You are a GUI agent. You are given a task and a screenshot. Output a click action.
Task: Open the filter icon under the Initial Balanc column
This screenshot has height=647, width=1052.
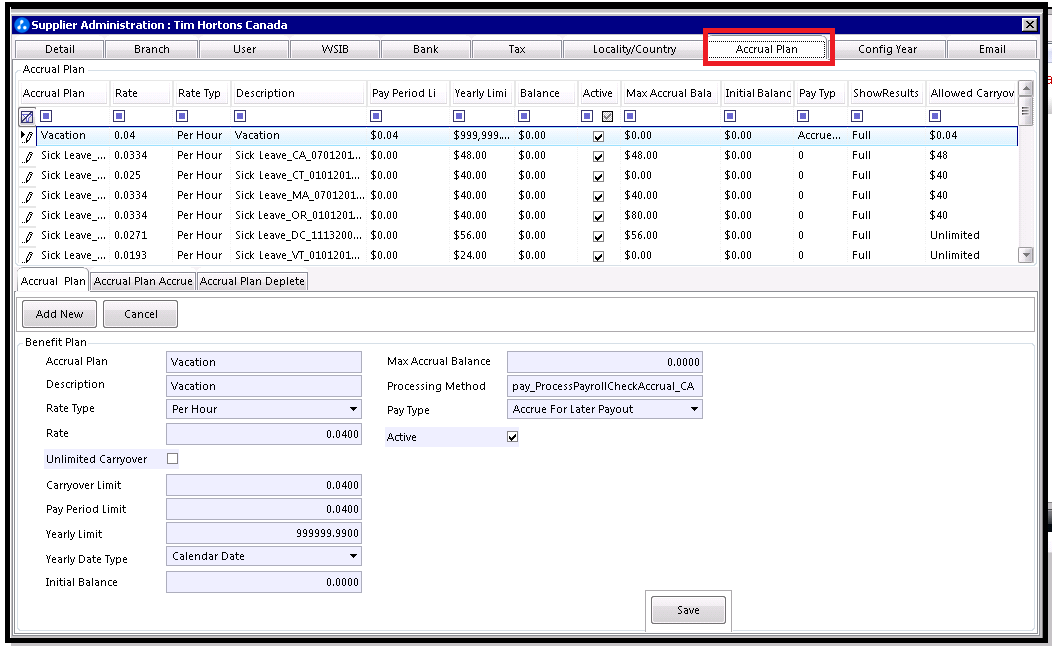coord(730,116)
